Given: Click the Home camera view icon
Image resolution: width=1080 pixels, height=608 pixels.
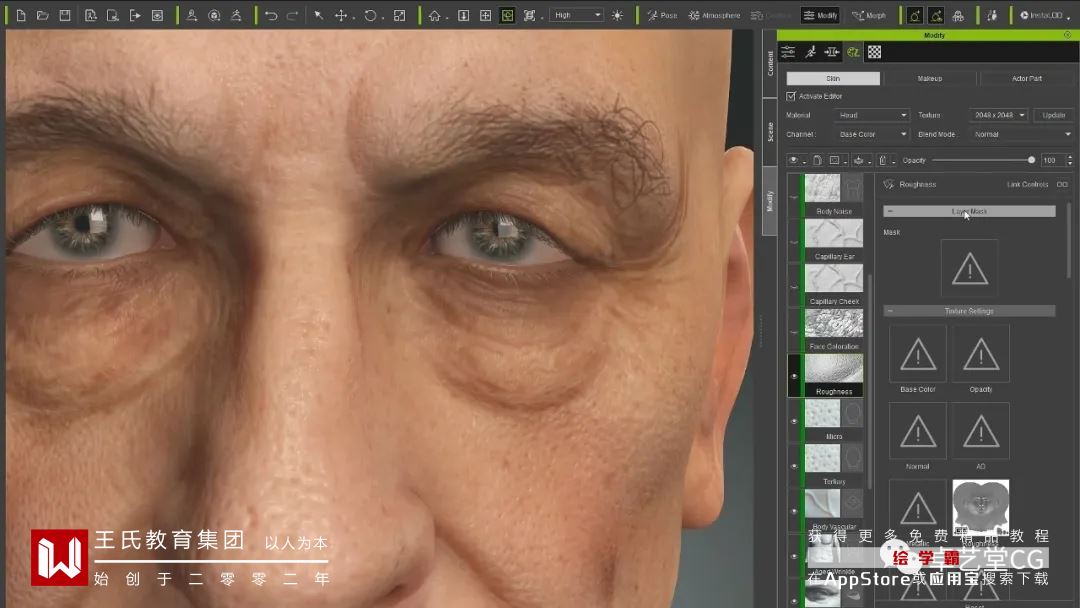Looking at the screenshot, I should (x=435, y=15).
